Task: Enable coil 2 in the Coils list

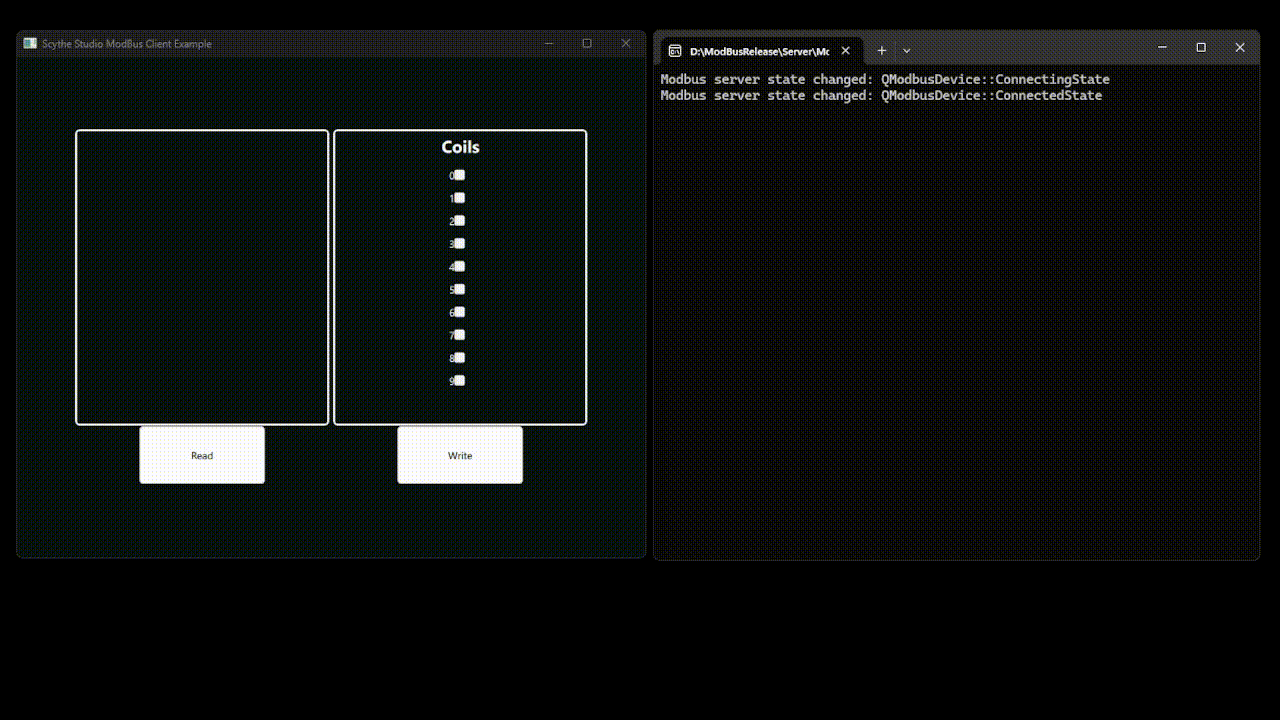Action: click(459, 220)
